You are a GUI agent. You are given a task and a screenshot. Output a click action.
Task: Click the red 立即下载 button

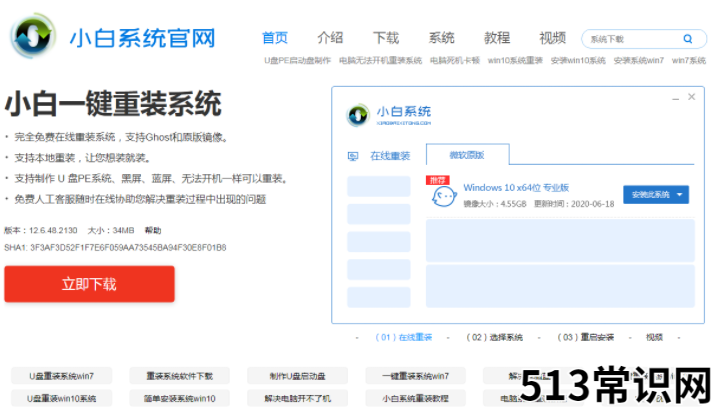tap(90, 284)
